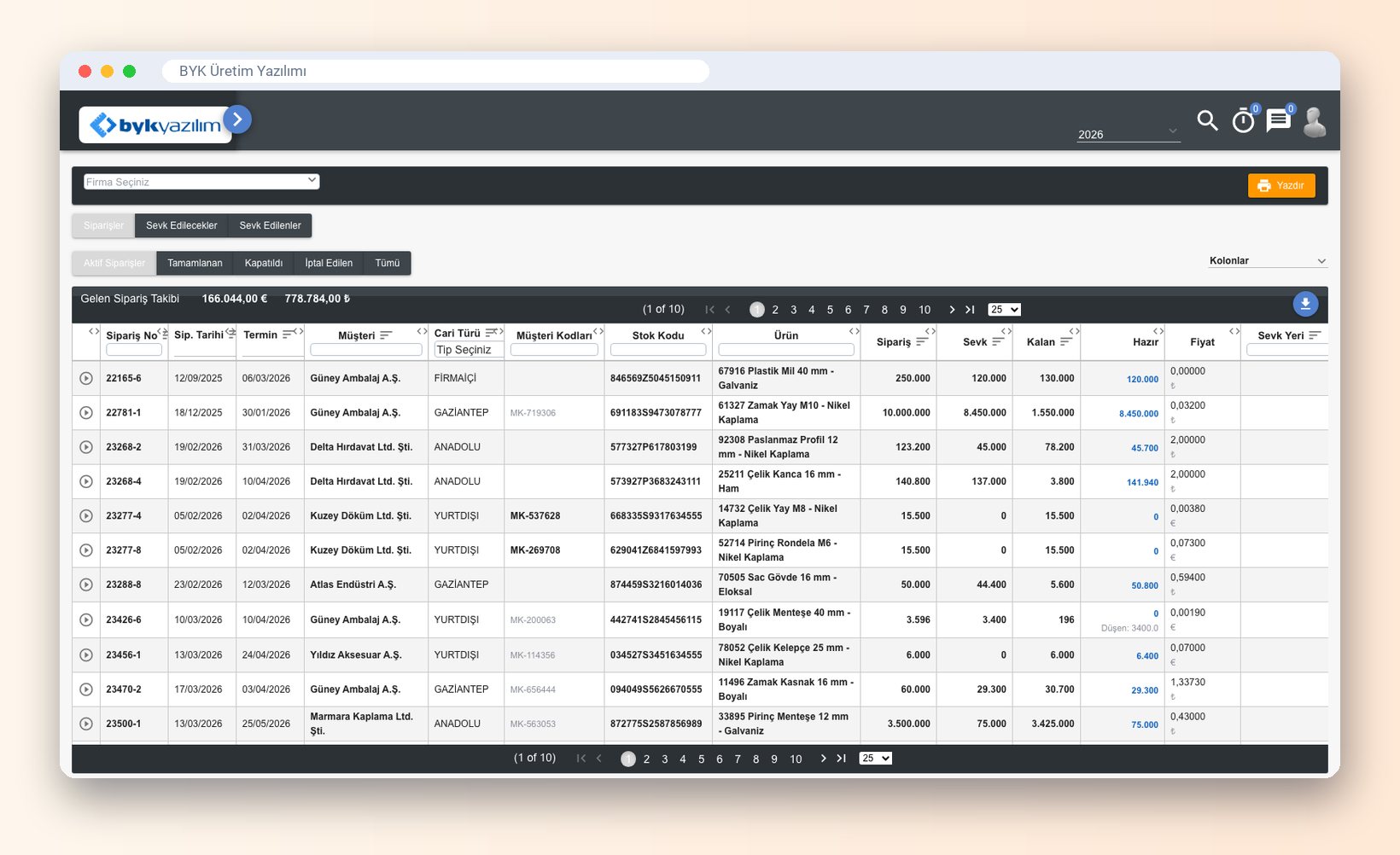Expand row for order 23268-2
The width and height of the screenshot is (1400, 855).
click(x=86, y=447)
